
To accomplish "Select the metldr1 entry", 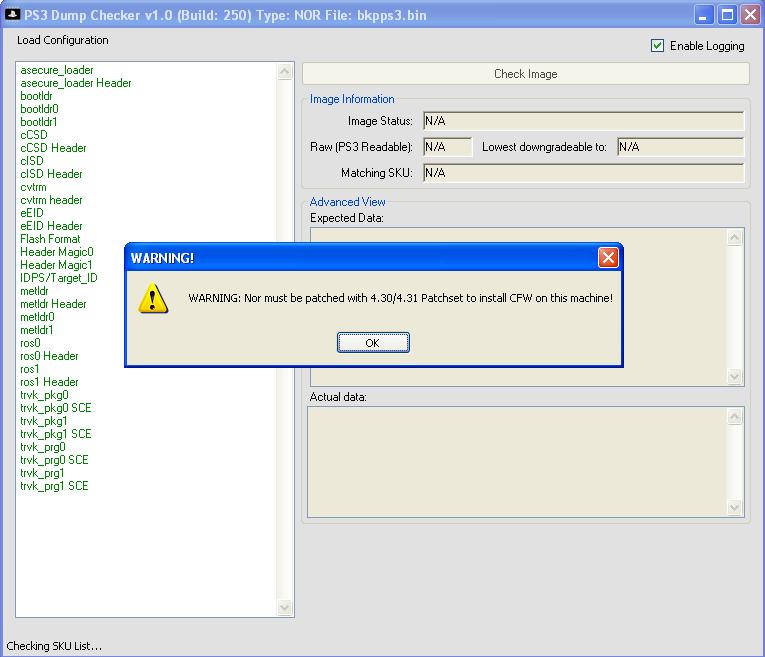I will click(x=37, y=330).
